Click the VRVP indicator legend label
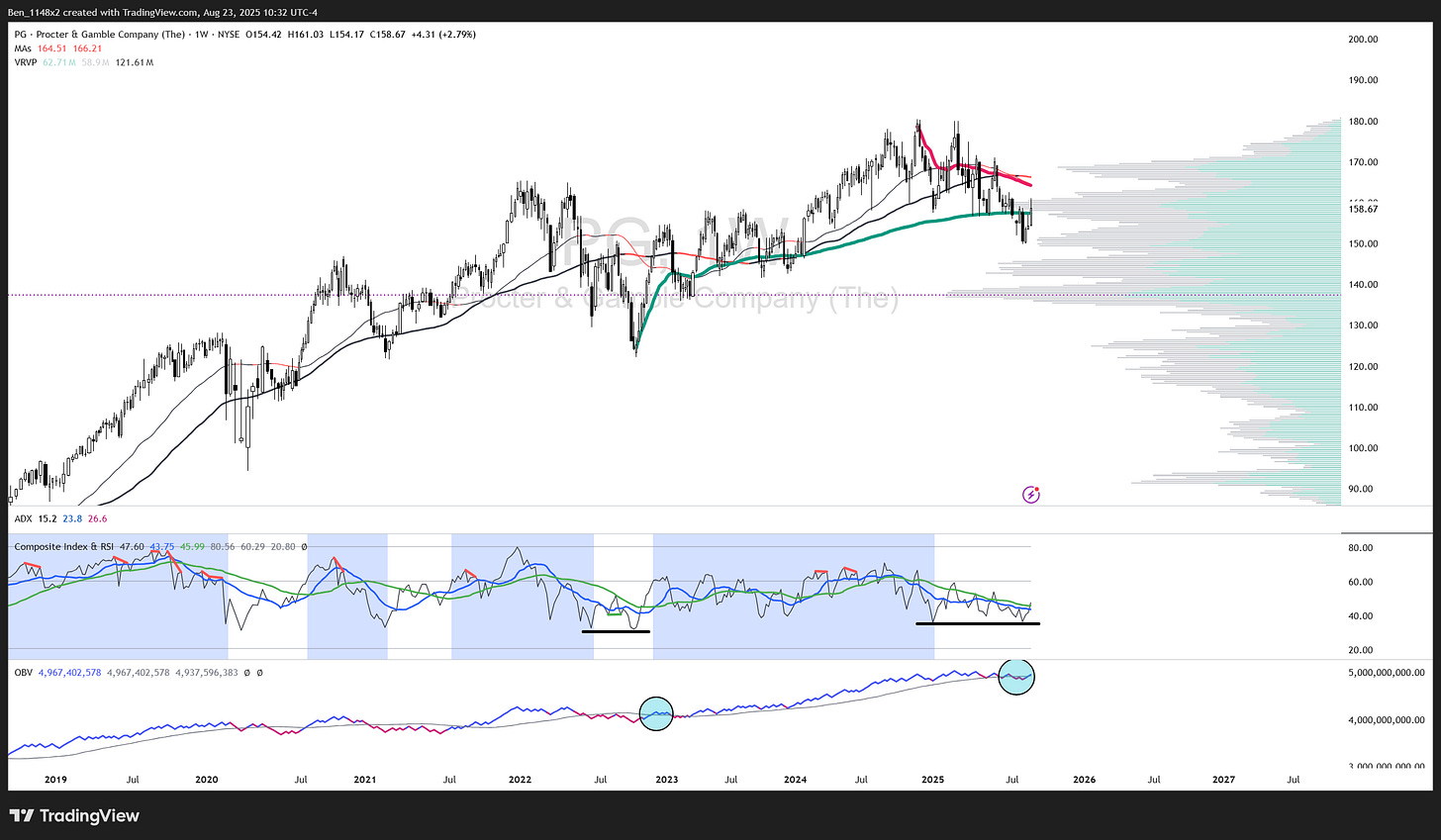Image resolution: width=1441 pixels, height=840 pixels. click(26, 61)
